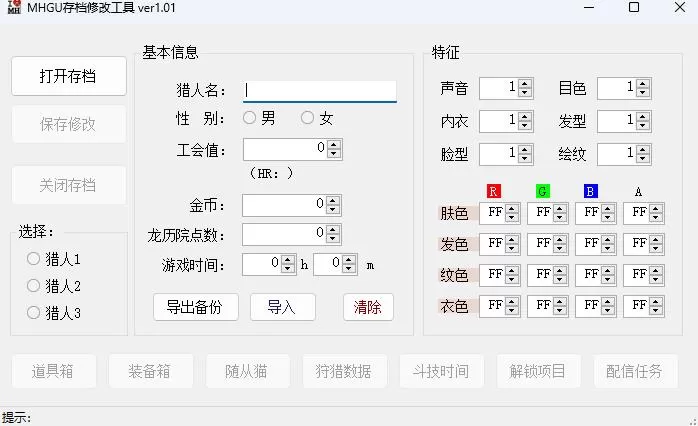Click the 导出备份 button
The width and height of the screenshot is (698, 426).
click(196, 307)
